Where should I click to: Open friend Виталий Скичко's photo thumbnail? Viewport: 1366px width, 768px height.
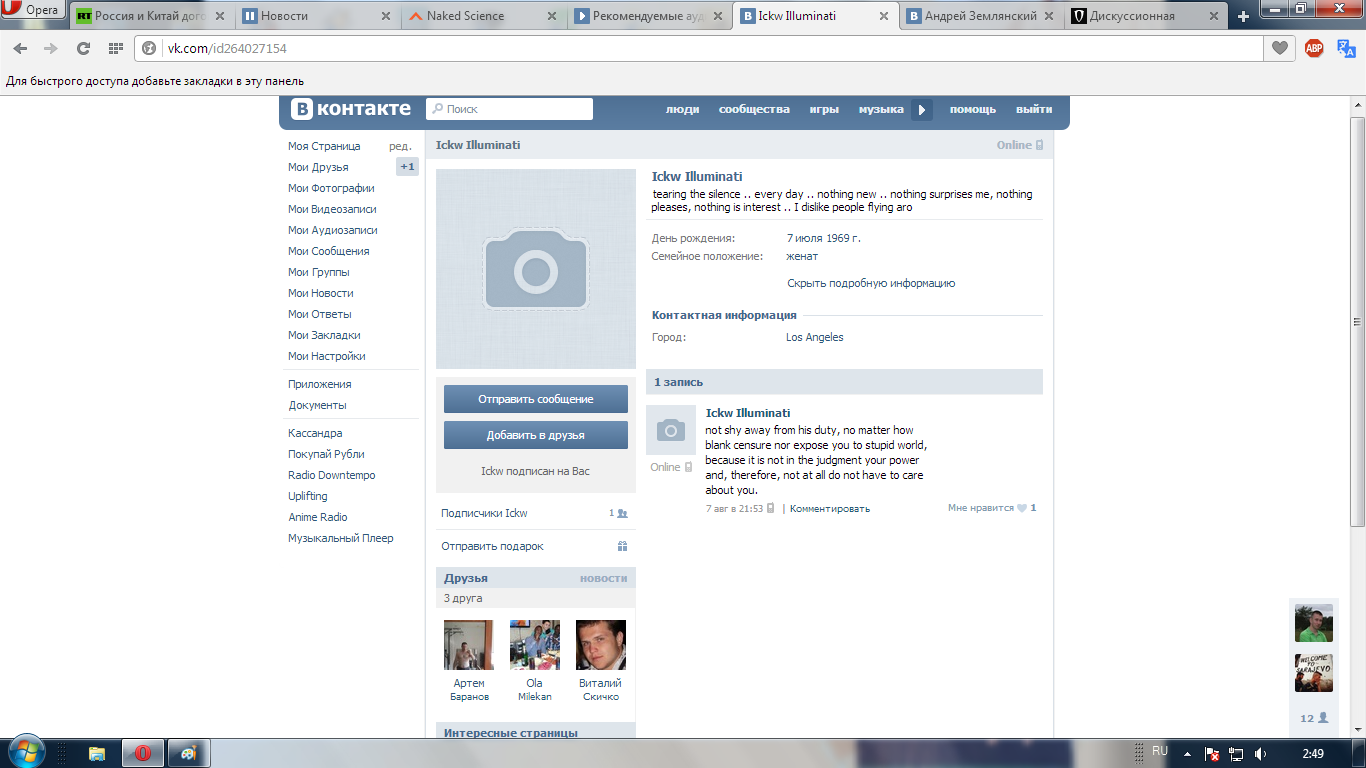pyautogui.click(x=601, y=645)
